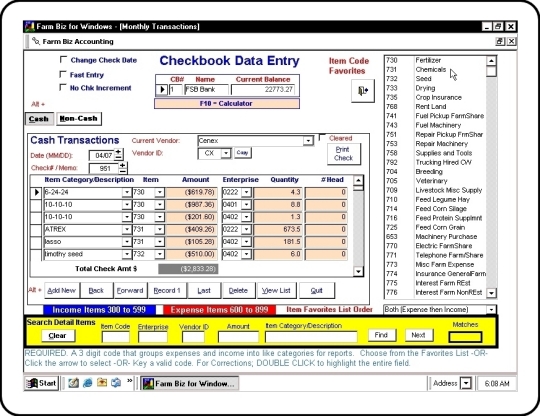
Task: Switch to the Non-Cash tab
Action: point(79,118)
